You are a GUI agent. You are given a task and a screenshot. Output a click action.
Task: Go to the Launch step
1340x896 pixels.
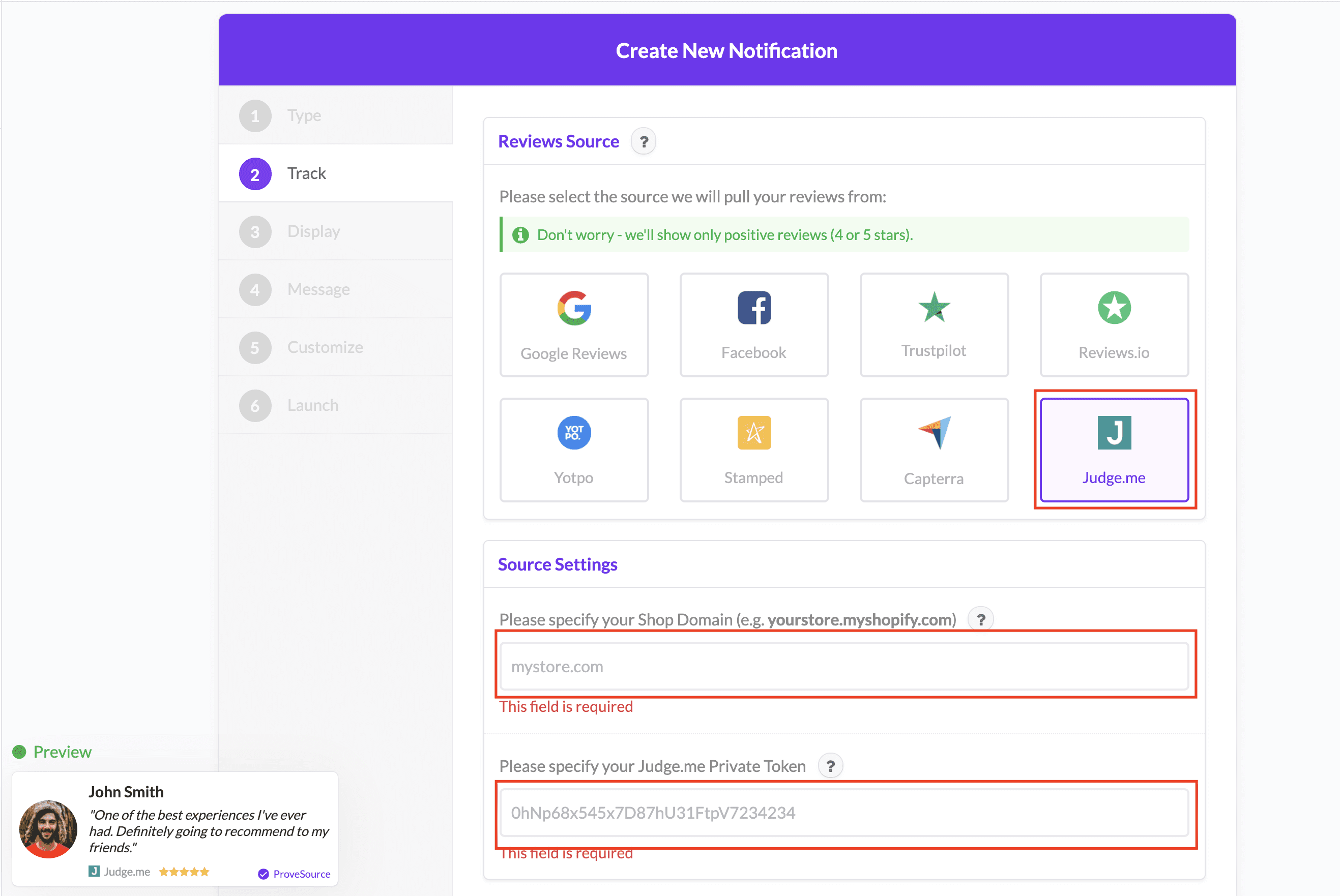[x=313, y=406]
